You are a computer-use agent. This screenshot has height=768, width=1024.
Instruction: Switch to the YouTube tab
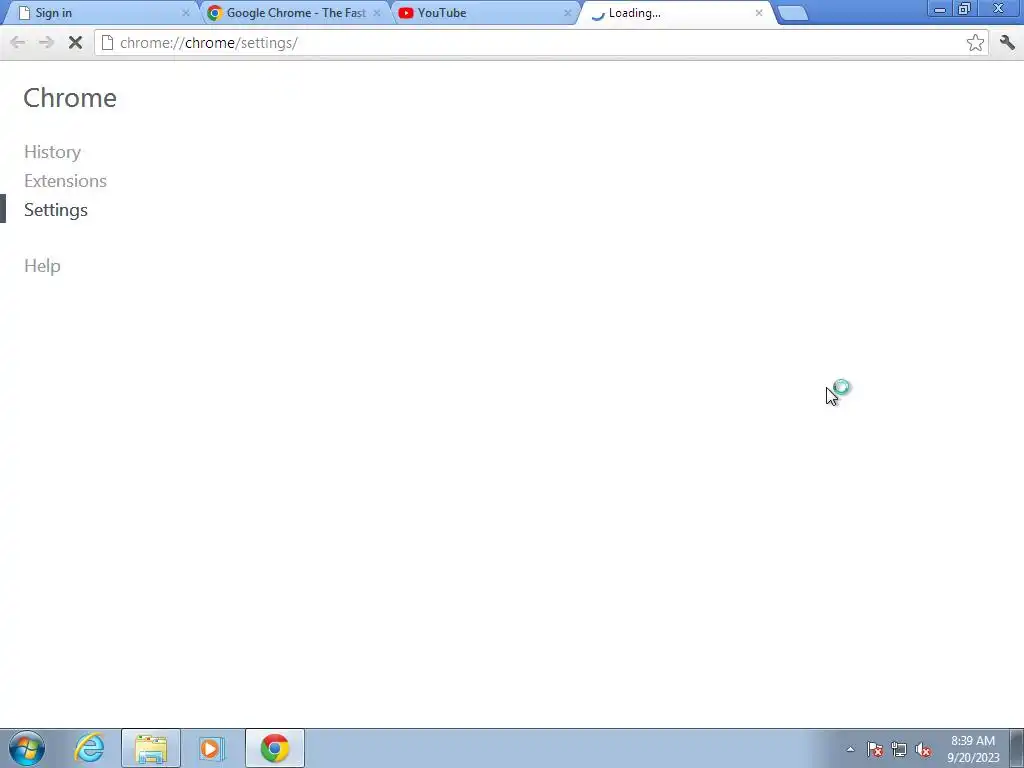pyautogui.click(x=483, y=12)
